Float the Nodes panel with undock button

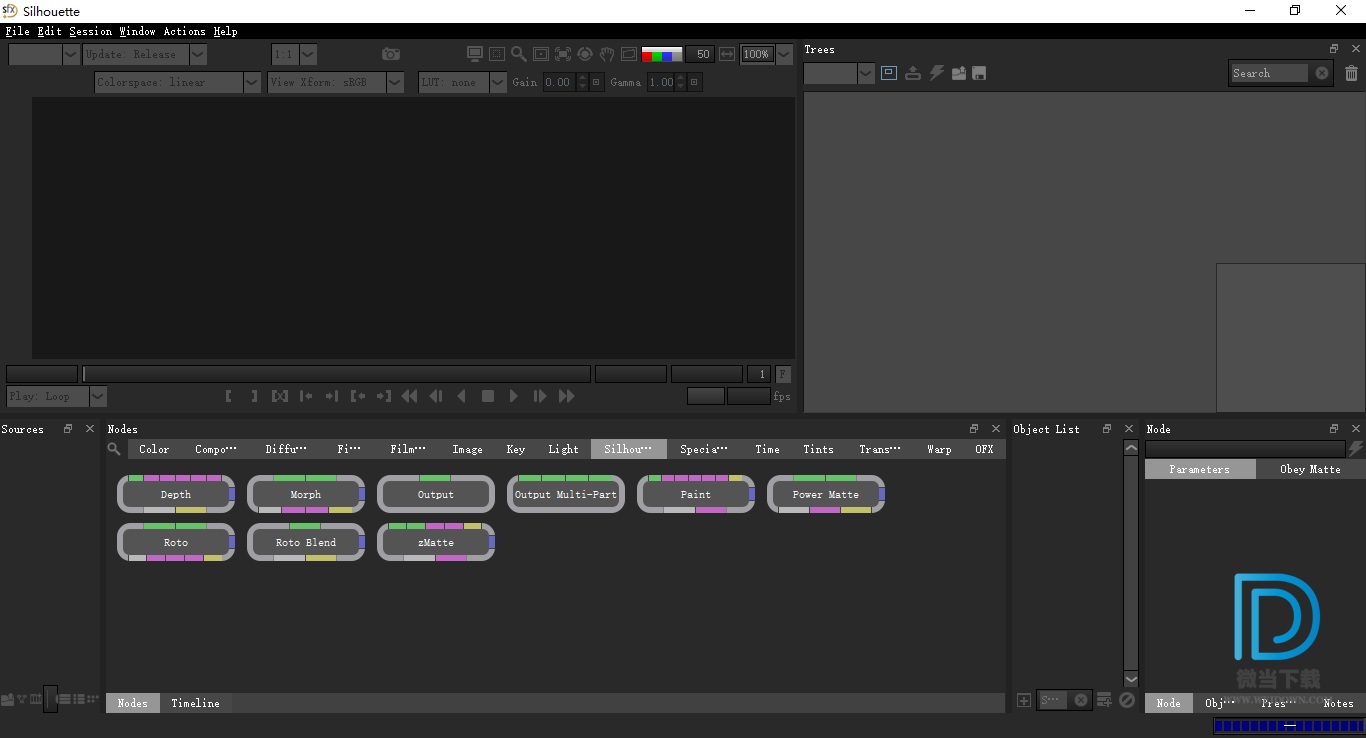coord(974,429)
